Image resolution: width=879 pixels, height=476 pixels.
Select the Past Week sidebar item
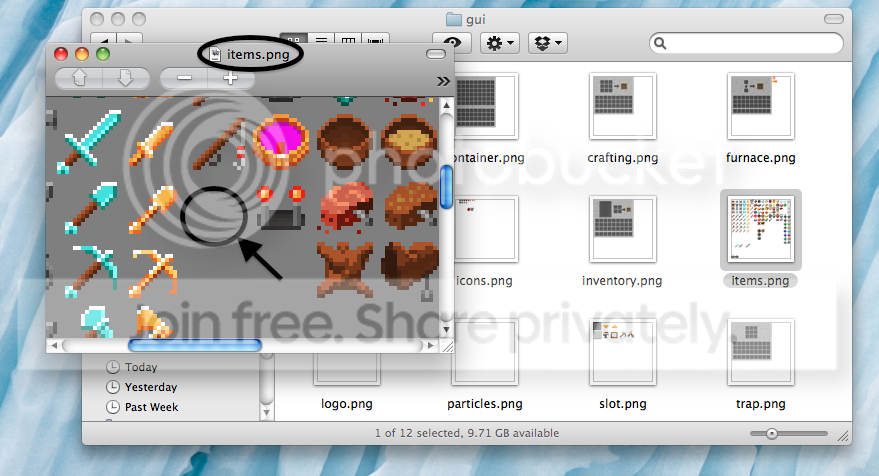151,407
